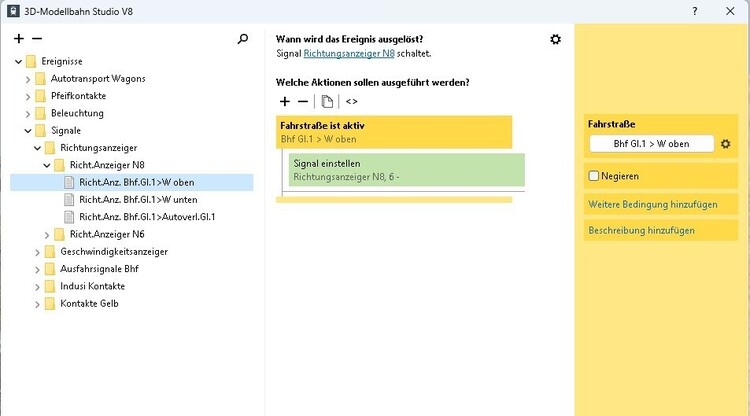Screen dimensions: 750x416
Task: Select the Signale folder label
Action: (x=66, y=131)
